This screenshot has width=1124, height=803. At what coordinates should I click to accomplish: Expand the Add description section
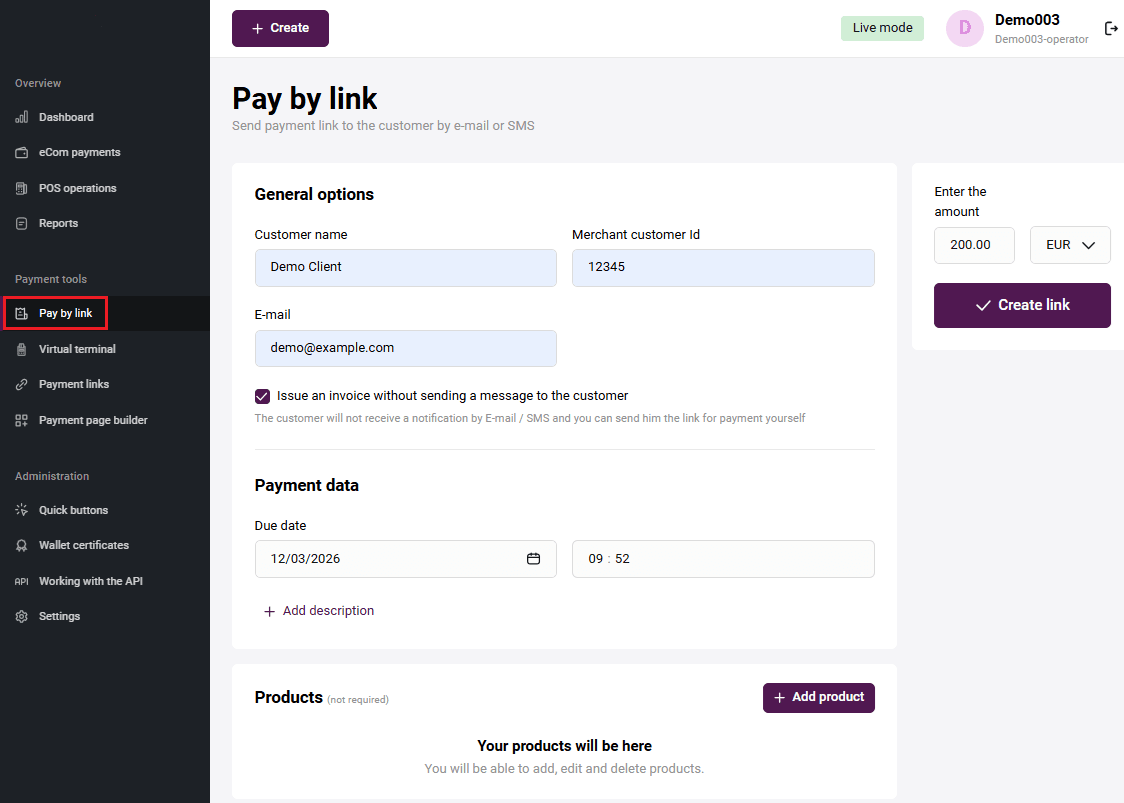pyautogui.click(x=319, y=611)
